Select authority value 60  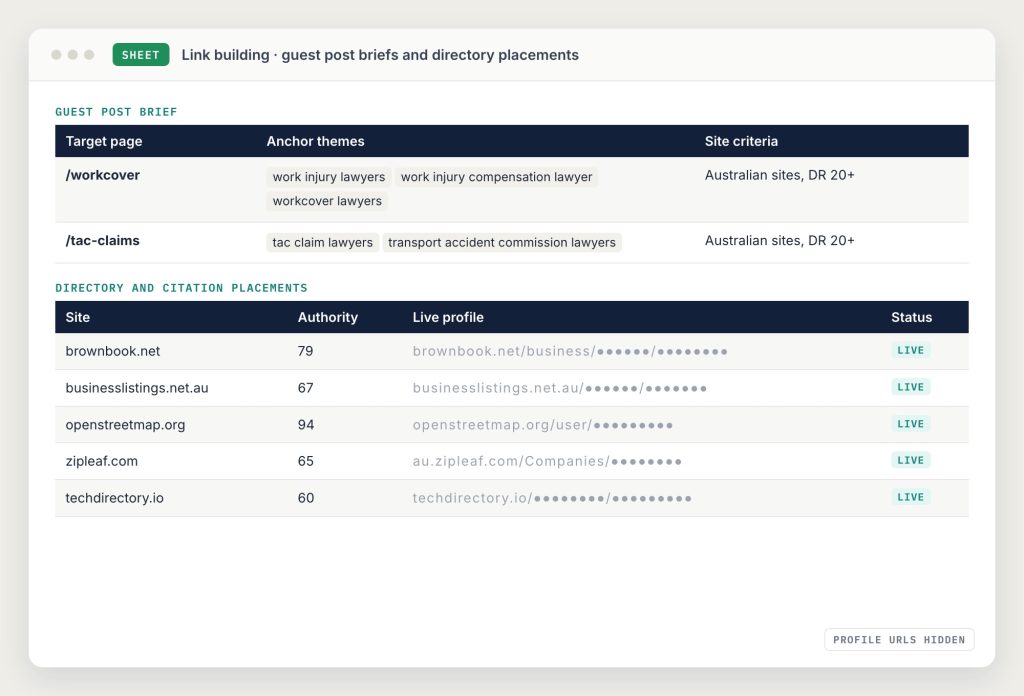coord(306,498)
